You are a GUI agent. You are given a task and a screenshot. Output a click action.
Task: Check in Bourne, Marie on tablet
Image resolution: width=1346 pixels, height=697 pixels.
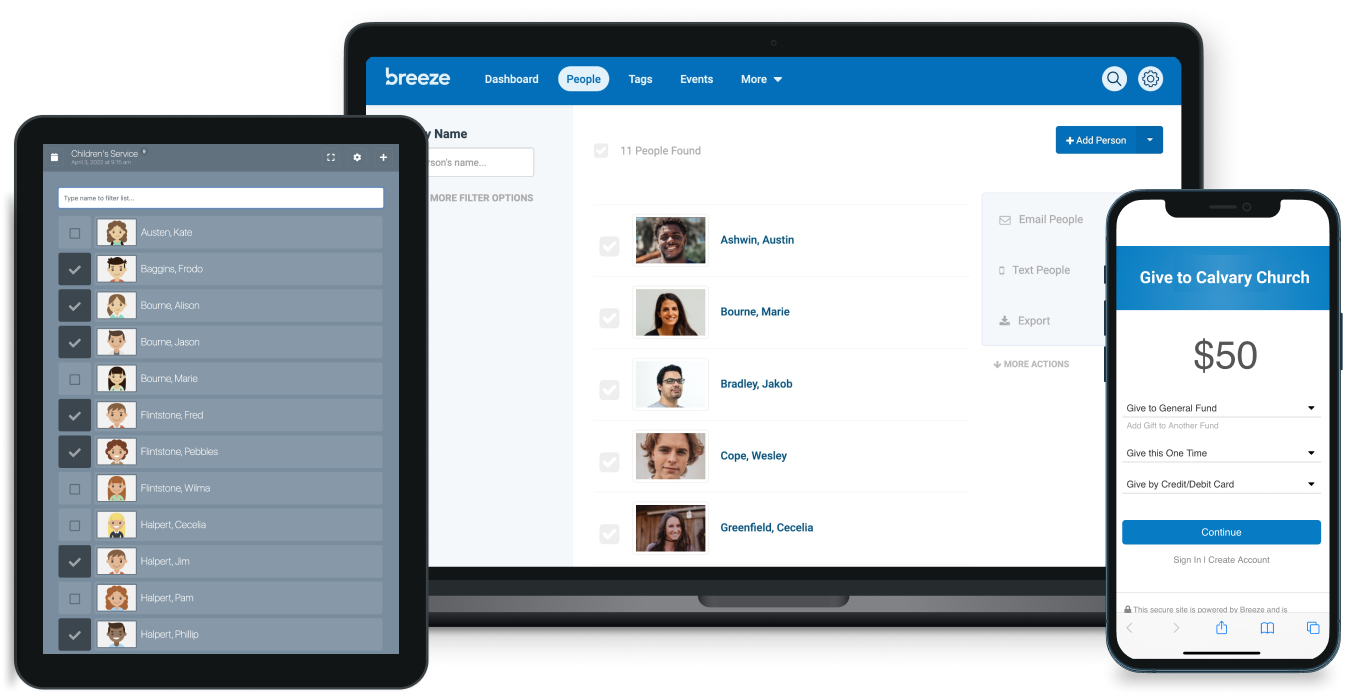point(75,379)
